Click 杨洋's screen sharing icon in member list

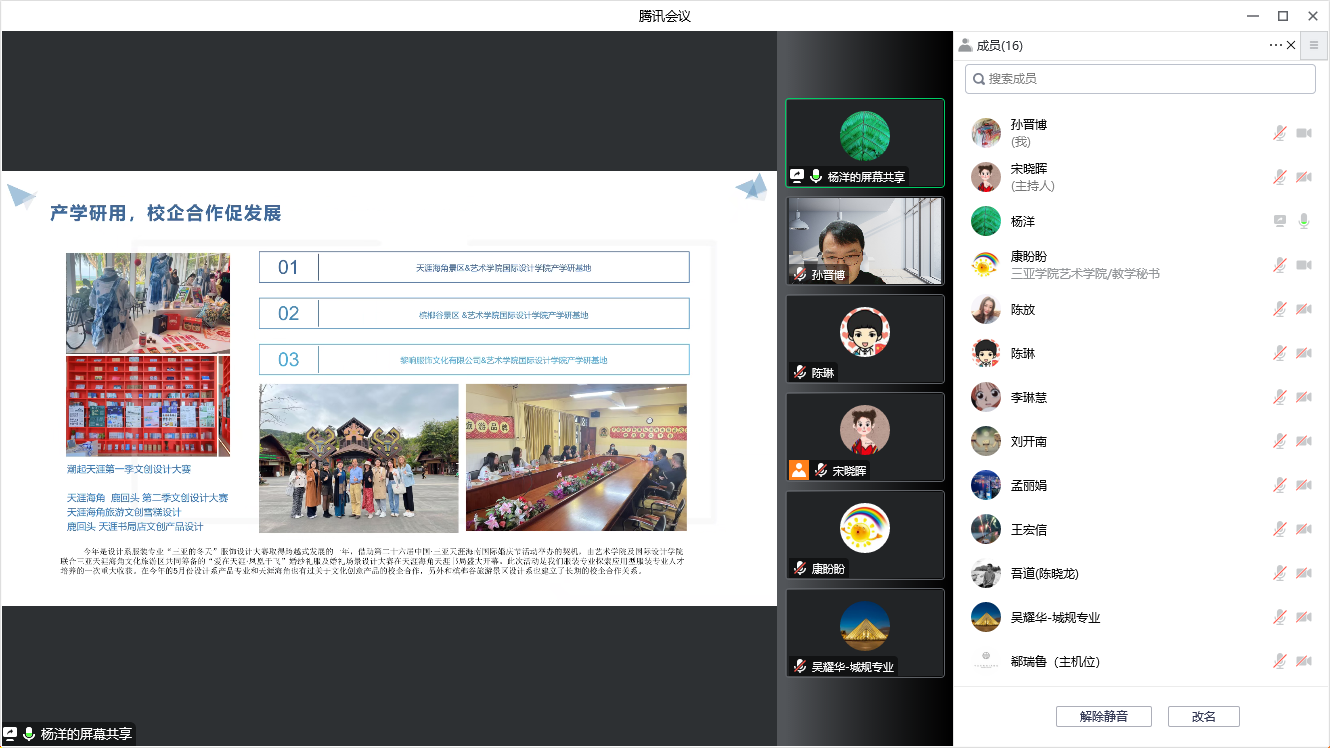1279,221
